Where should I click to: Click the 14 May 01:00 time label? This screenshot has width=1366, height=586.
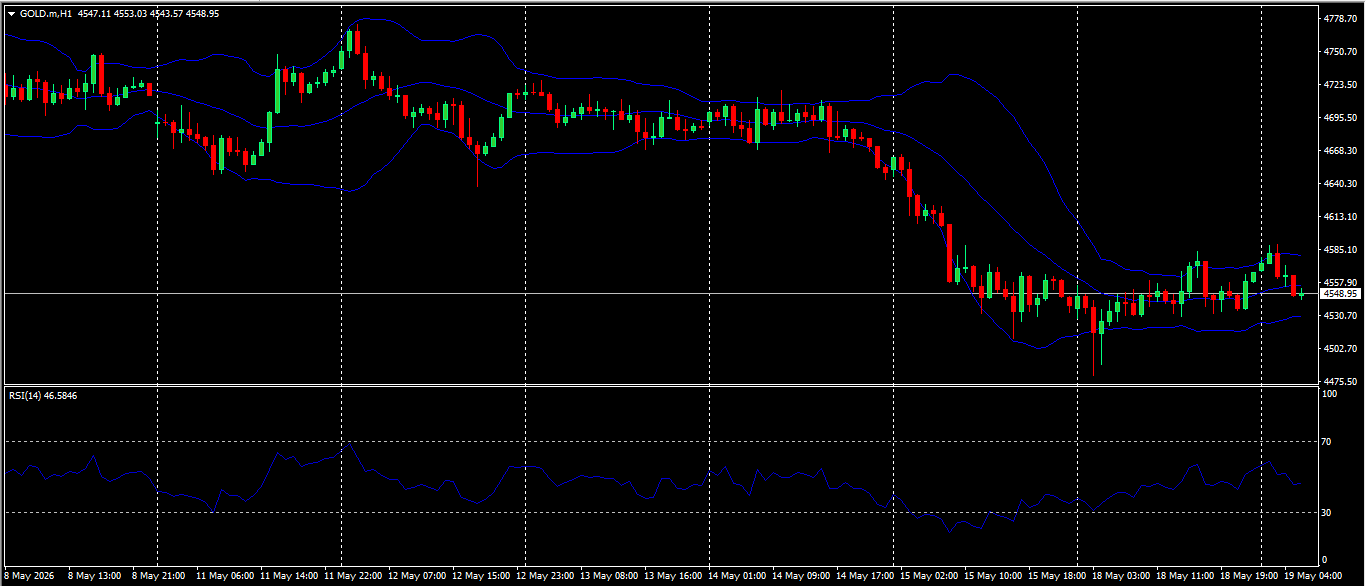click(737, 576)
